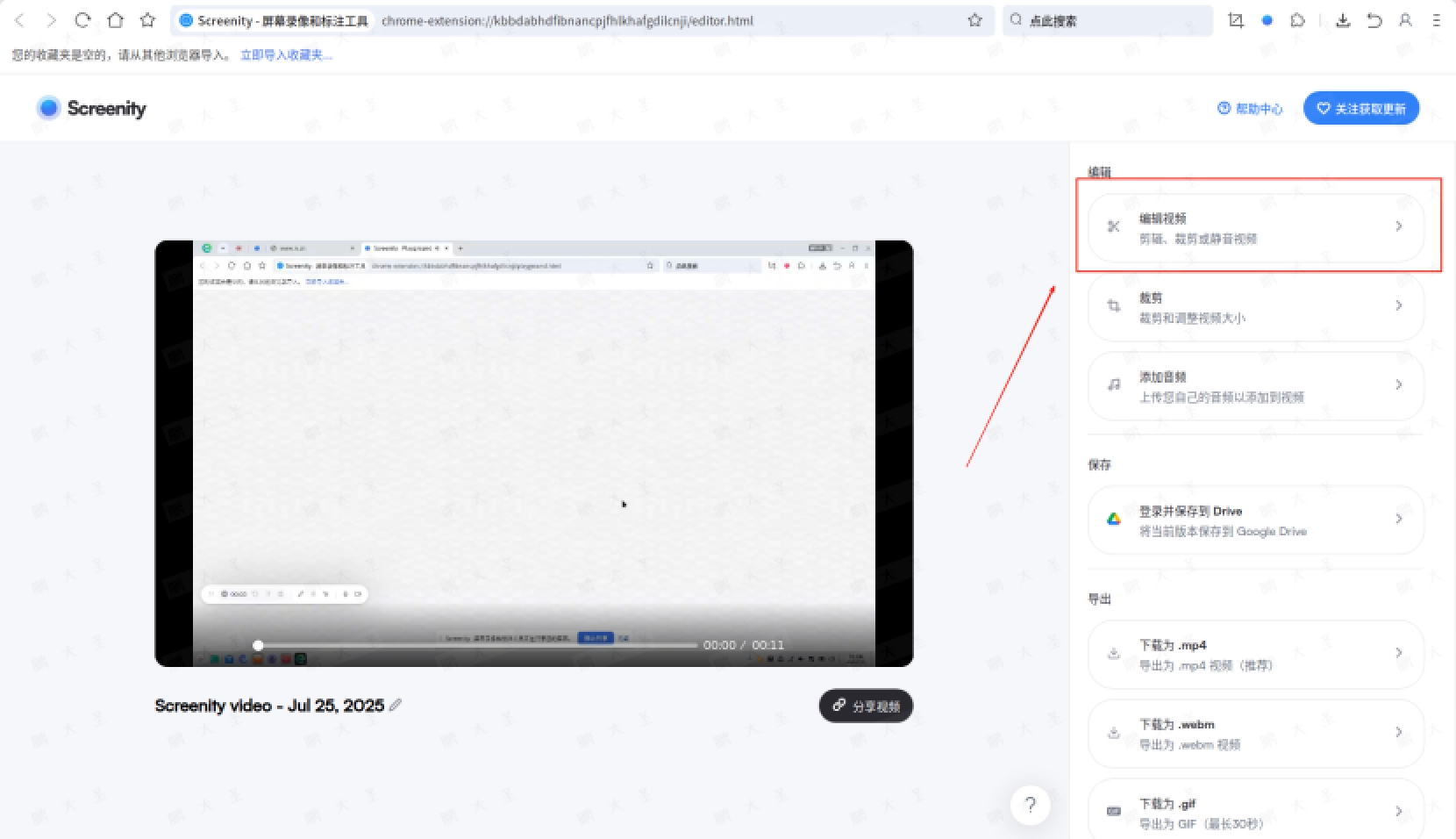Screen dimensions: 1456x839
Task: Click the screenshot capture icon in the browser toolbar
Action: (1236, 19)
